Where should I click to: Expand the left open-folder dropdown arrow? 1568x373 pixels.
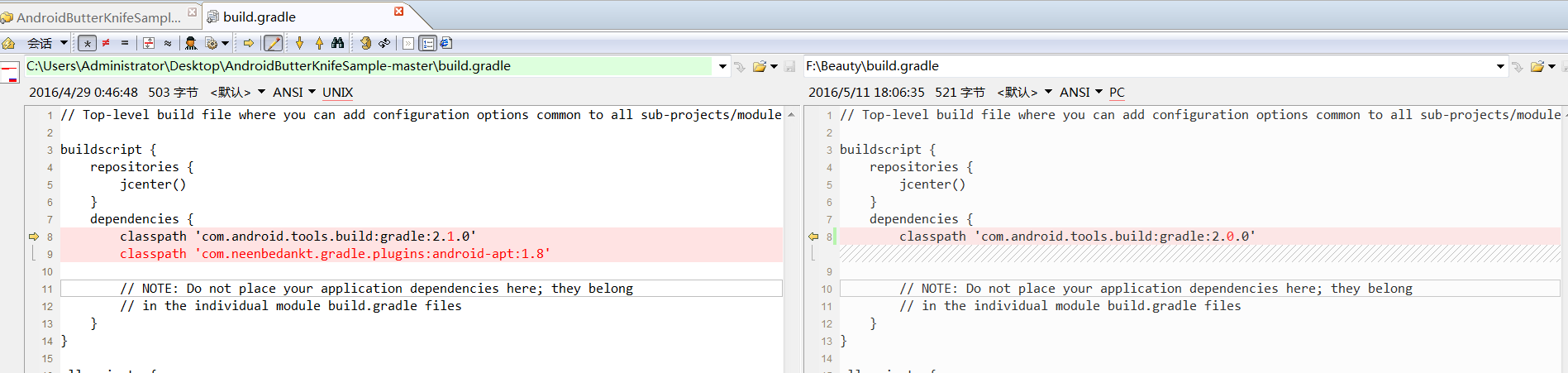[774, 66]
